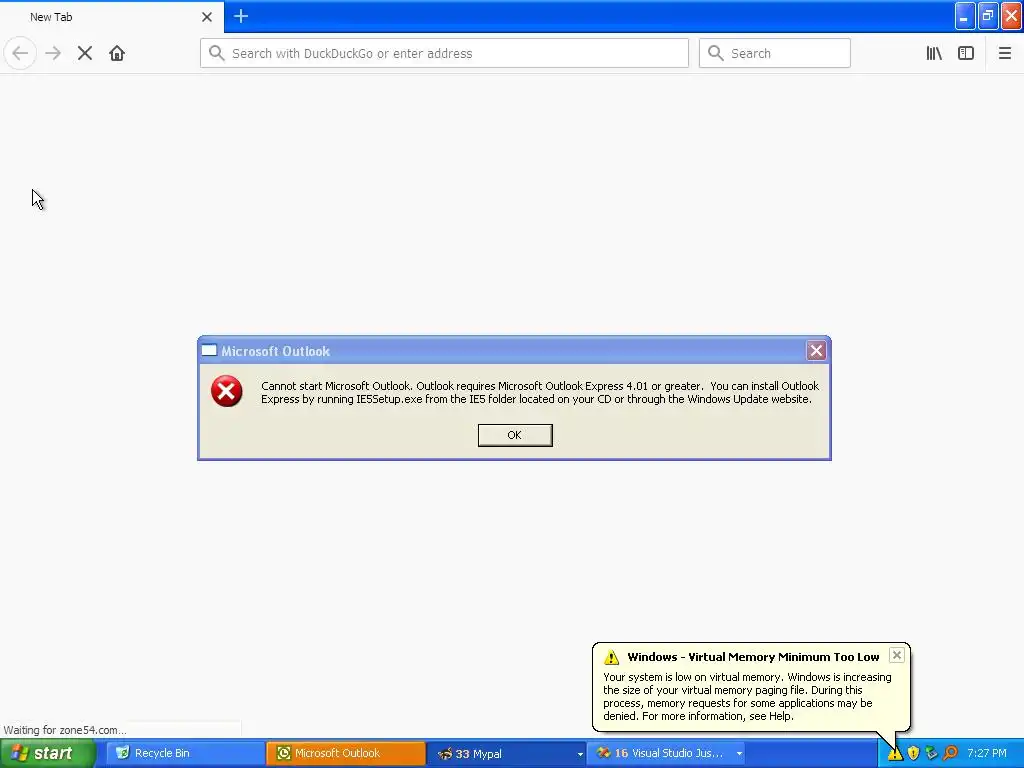This screenshot has height=768, width=1024.
Task: Click the 7:27 PM clock
Action: click(x=987, y=753)
